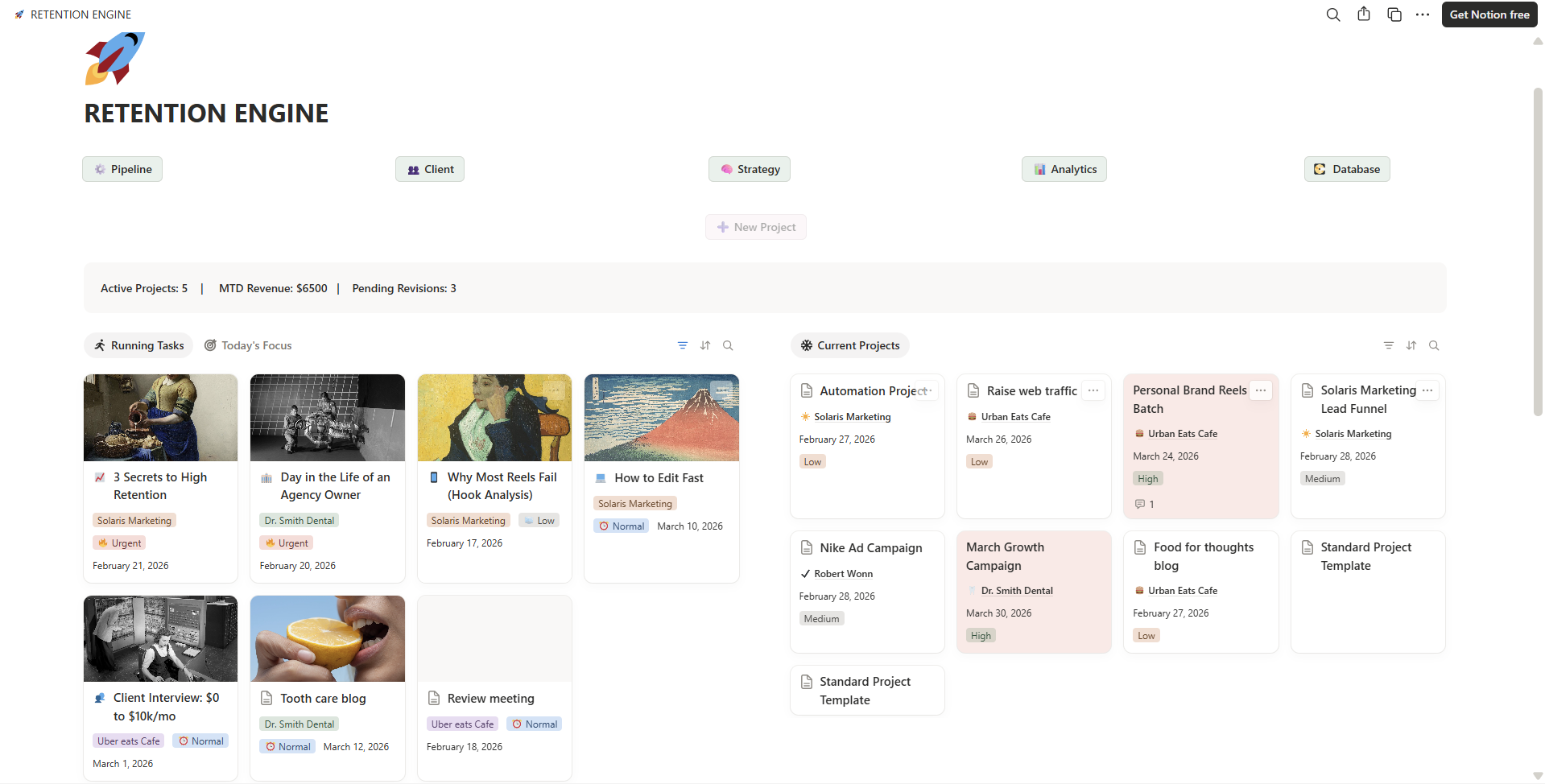This screenshot has width=1545, height=784.
Task: Sort the Running Tasks view
Action: (x=705, y=345)
